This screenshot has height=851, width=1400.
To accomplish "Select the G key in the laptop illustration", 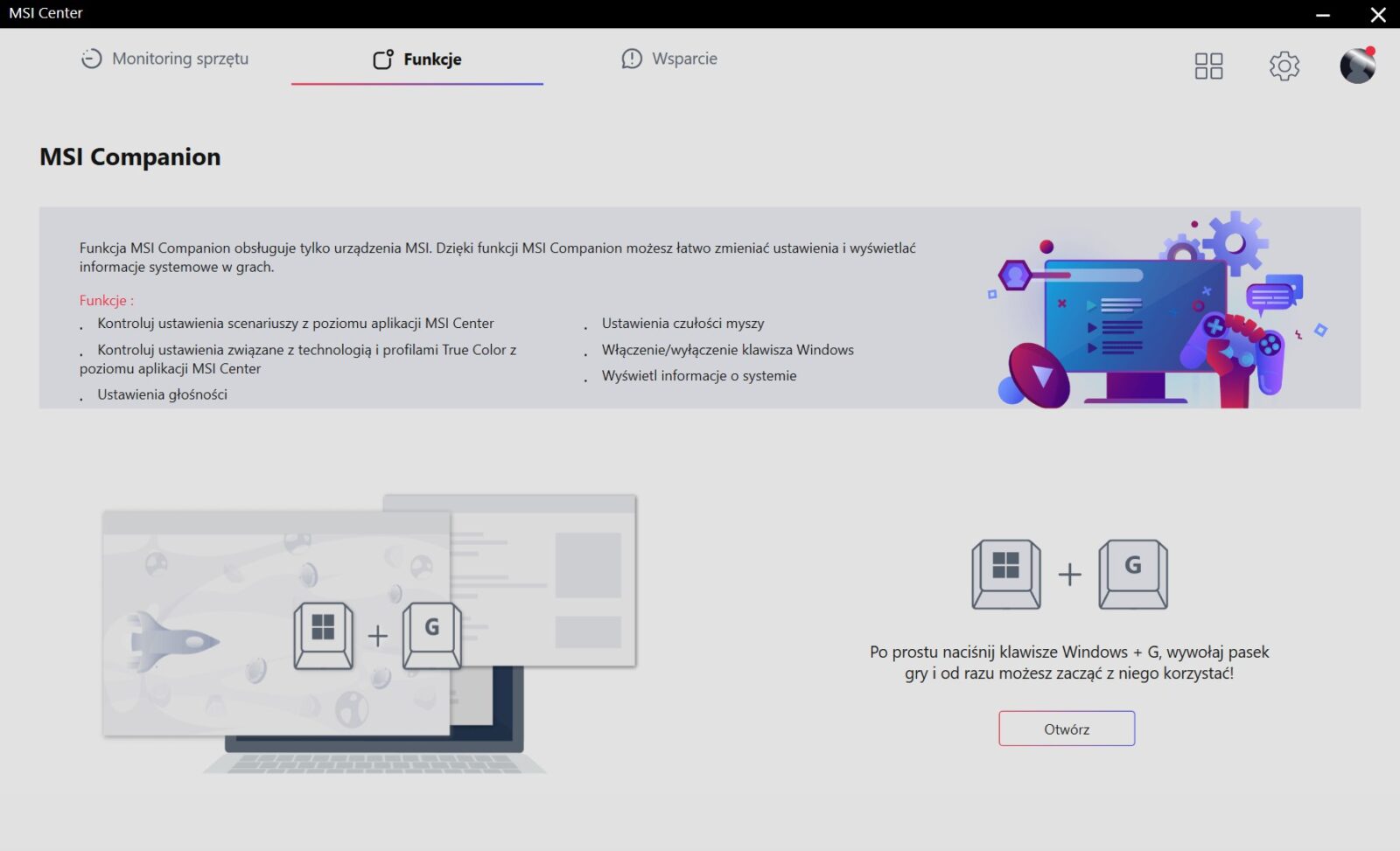I will coord(431,636).
